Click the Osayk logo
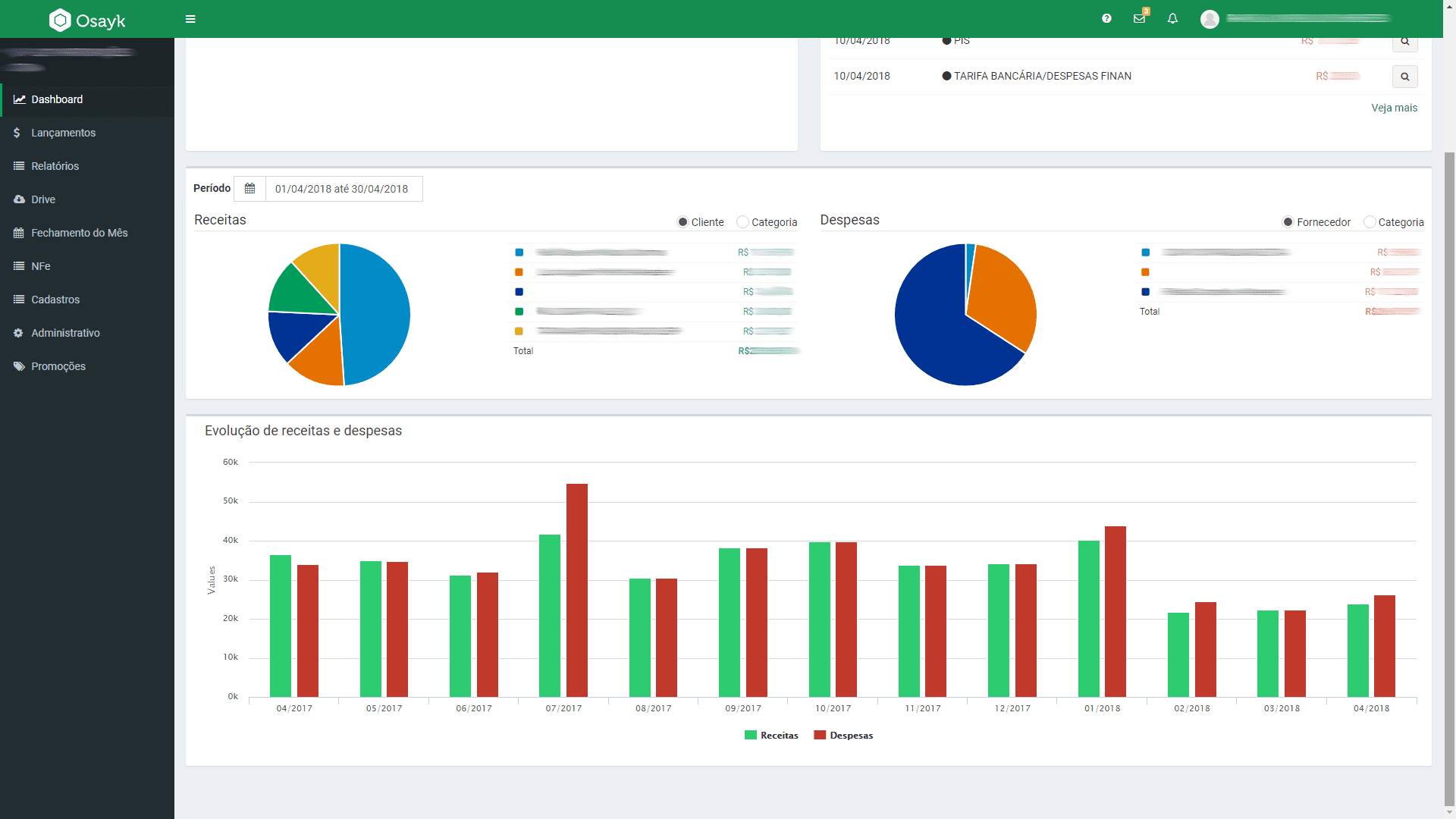 pyautogui.click(x=87, y=20)
